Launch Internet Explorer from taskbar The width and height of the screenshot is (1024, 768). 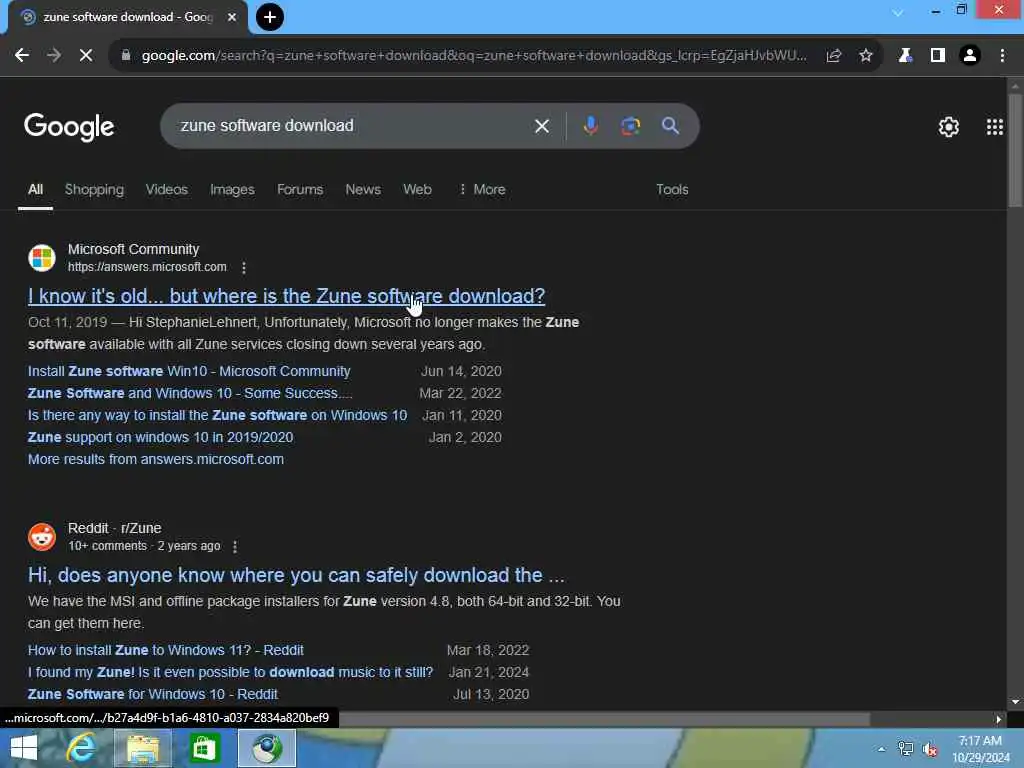pyautogui.click(x=82, y=748)
